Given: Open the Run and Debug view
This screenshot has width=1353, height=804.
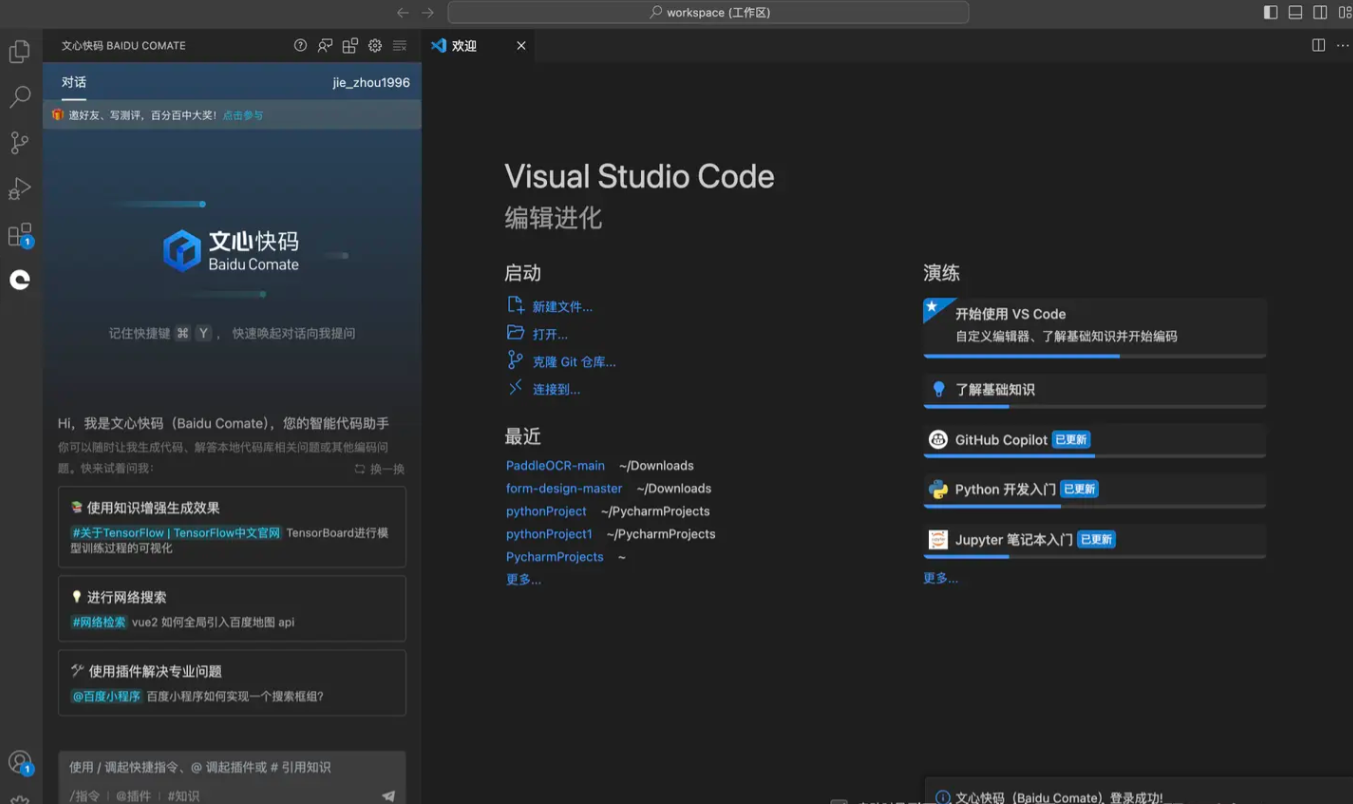Looking at the screenshot, I should click(x=20, y=188).
